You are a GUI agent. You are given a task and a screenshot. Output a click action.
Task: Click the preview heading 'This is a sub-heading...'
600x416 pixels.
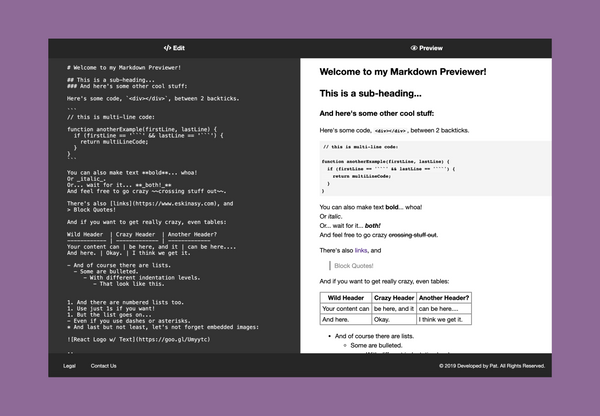click(x=370, y=93)
